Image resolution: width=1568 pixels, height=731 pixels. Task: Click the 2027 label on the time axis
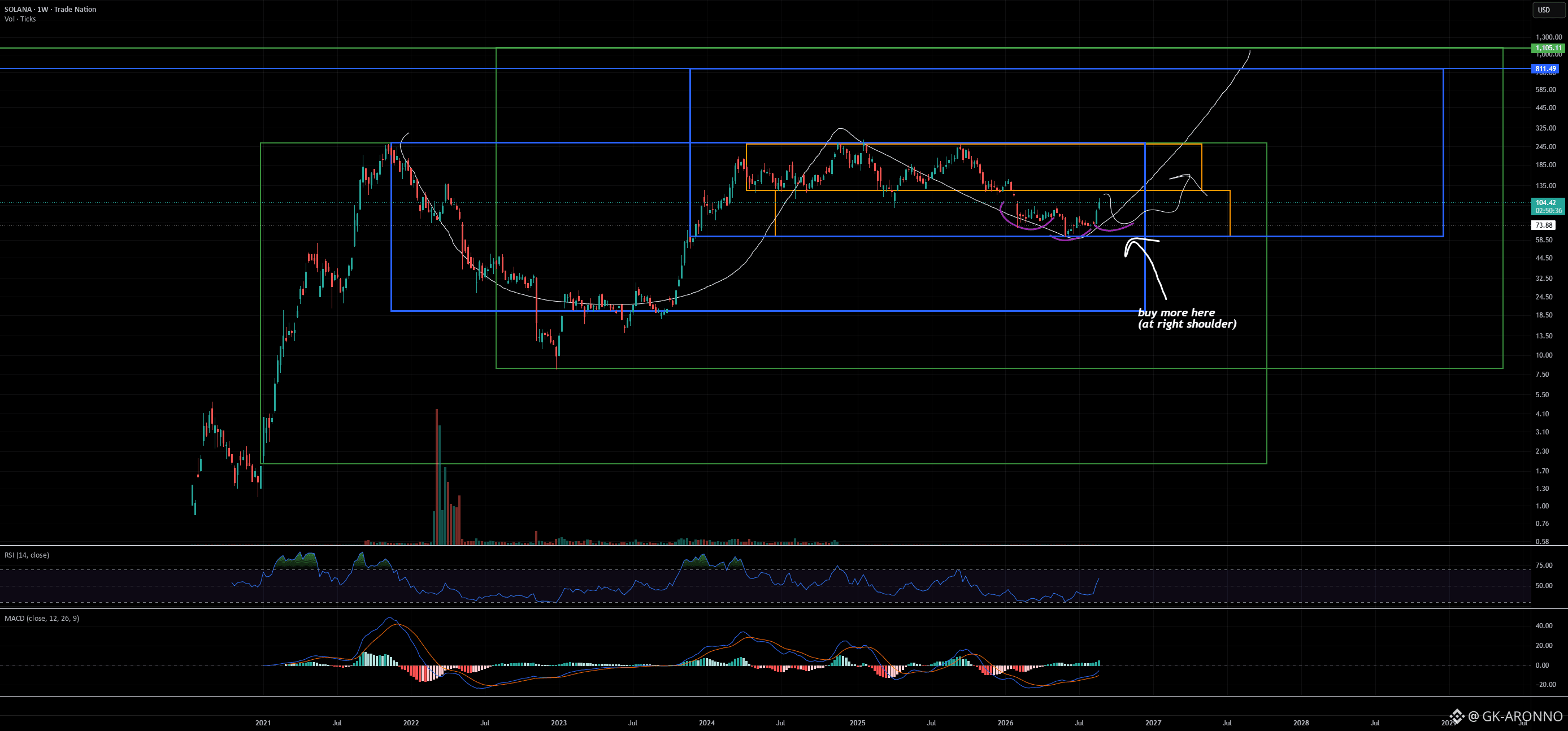point(1153,723)
